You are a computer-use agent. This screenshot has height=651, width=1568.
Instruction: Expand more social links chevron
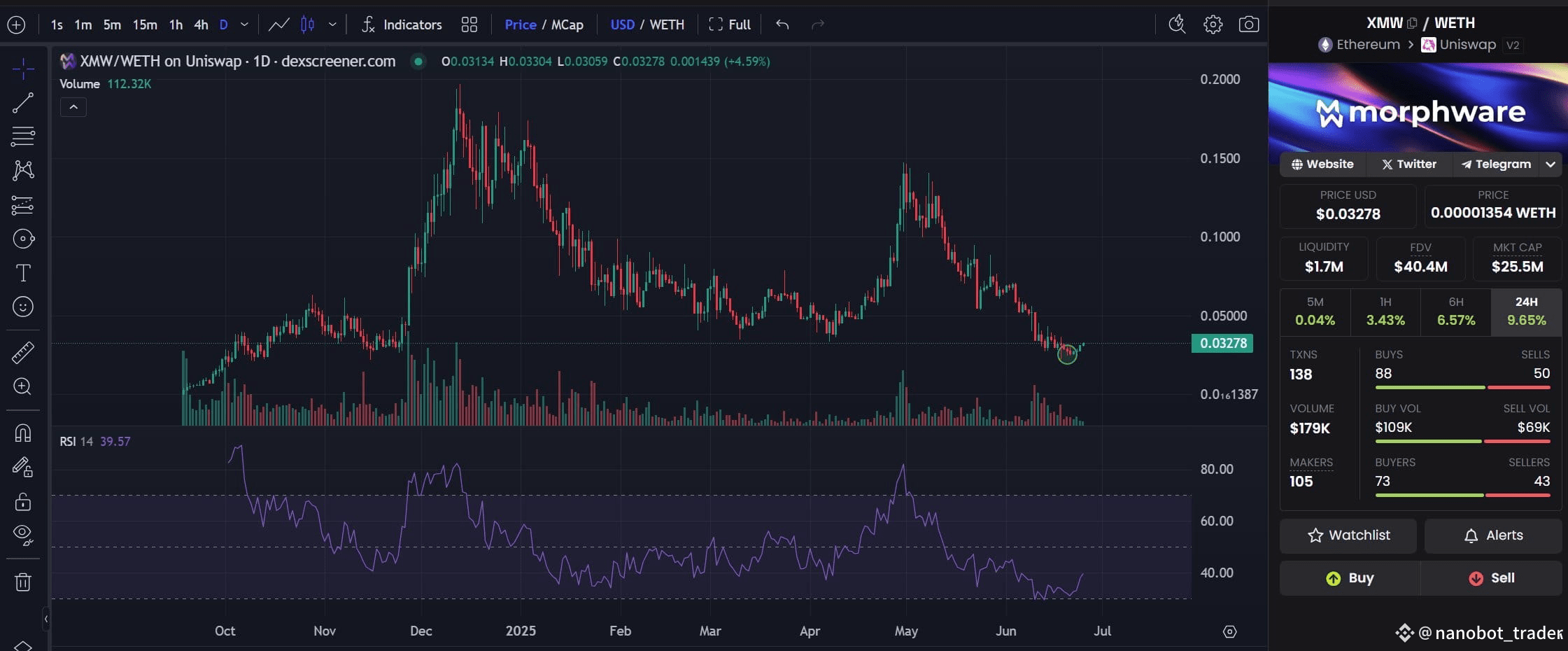(x=1551, y=164)
